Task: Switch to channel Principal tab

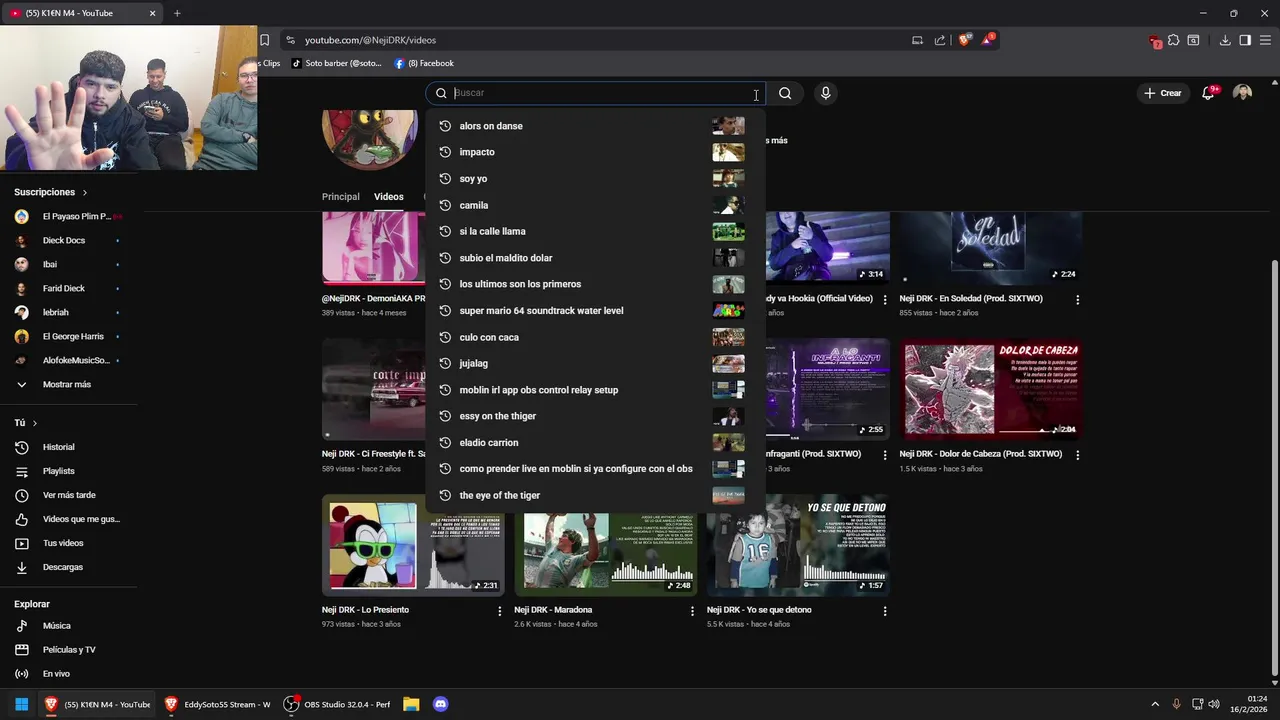Action: click(340, 197)
